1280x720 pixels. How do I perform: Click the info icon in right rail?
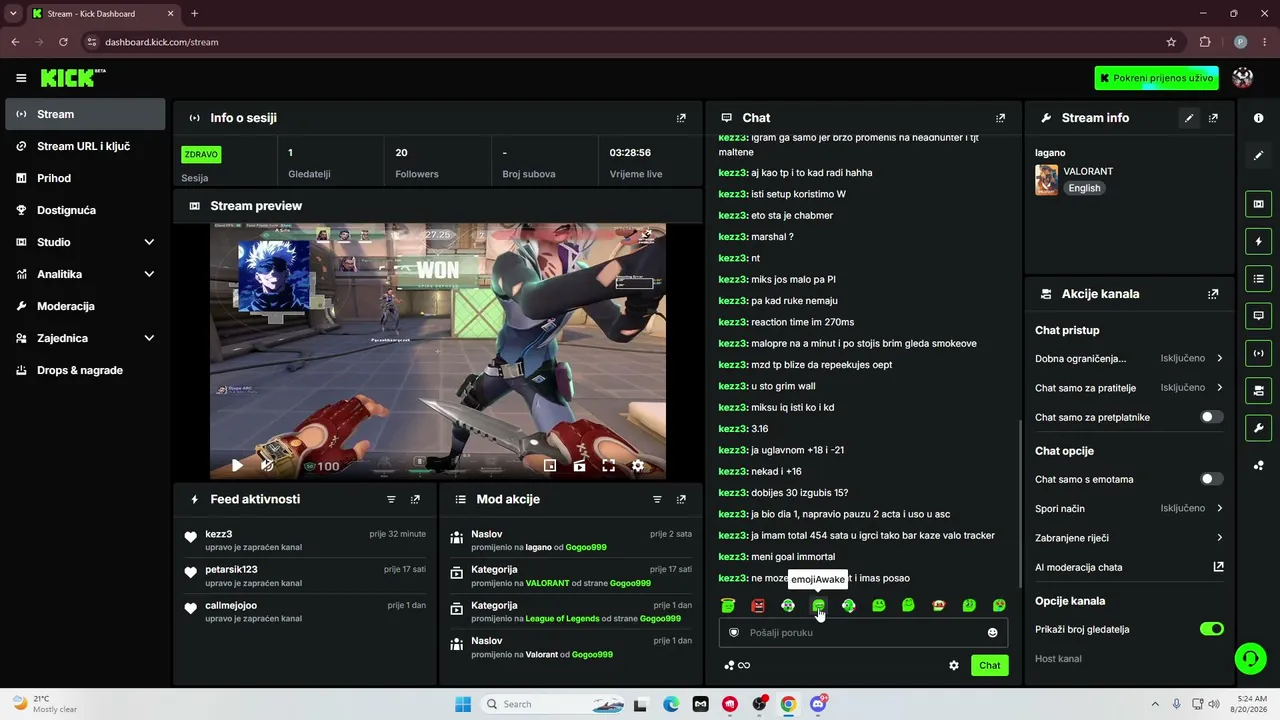click(x=1258, y=118)
